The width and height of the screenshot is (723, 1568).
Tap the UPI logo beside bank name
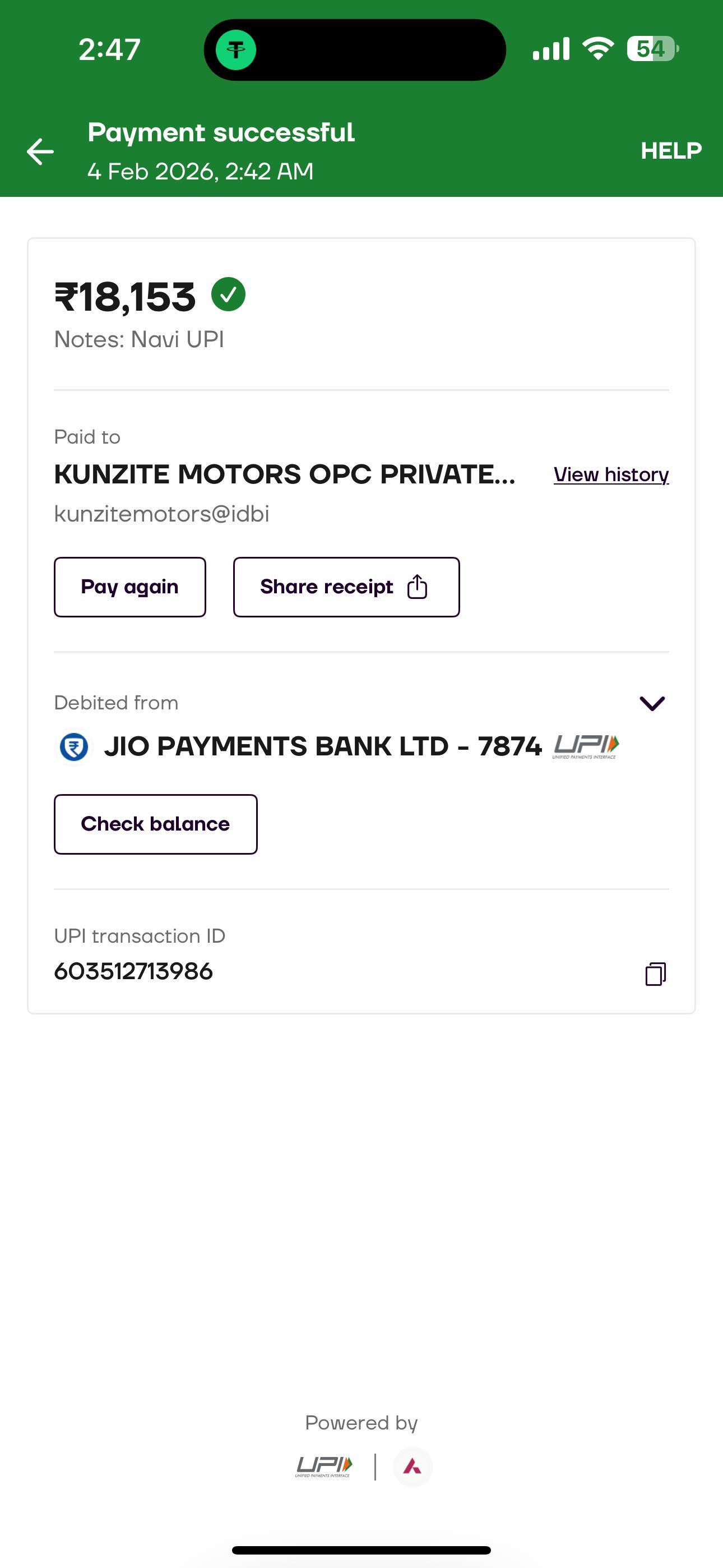(x=586, y=746)
